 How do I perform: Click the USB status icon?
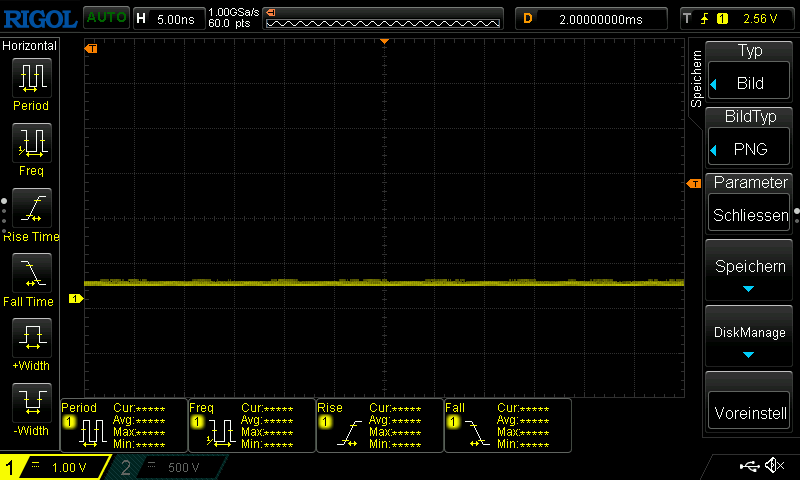click(748, 466)
